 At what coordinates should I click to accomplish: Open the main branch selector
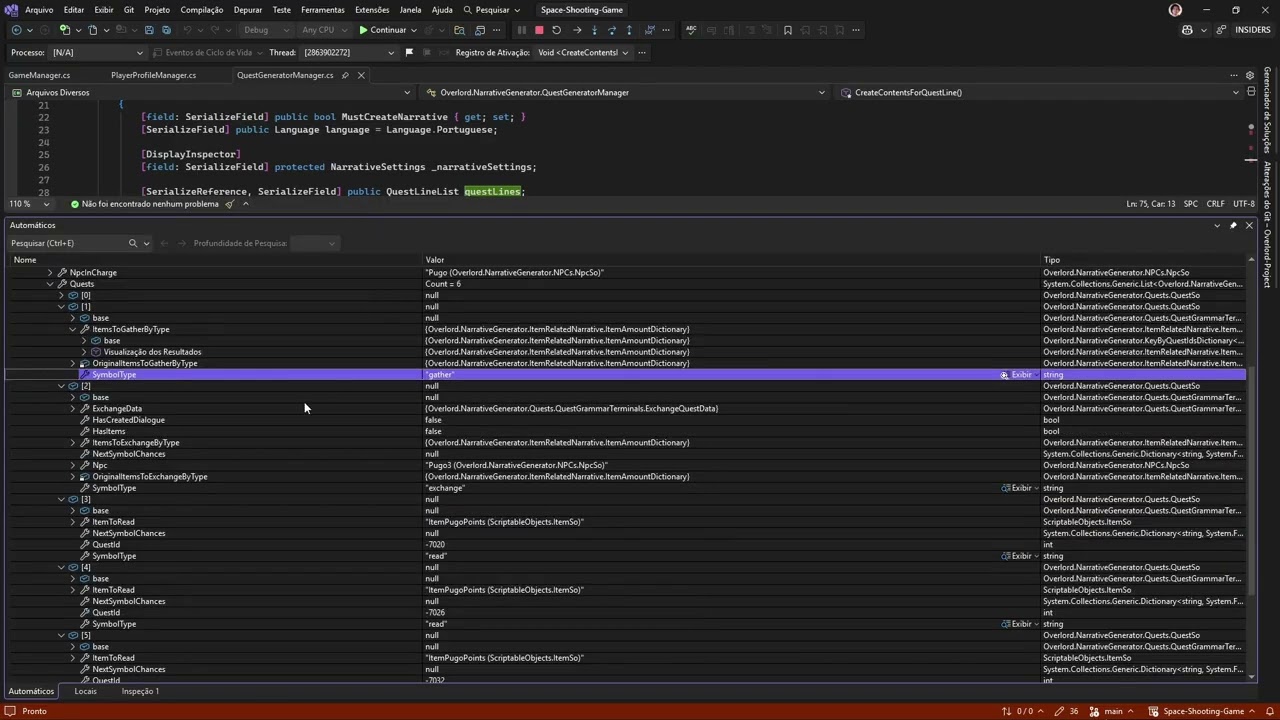1112,711
